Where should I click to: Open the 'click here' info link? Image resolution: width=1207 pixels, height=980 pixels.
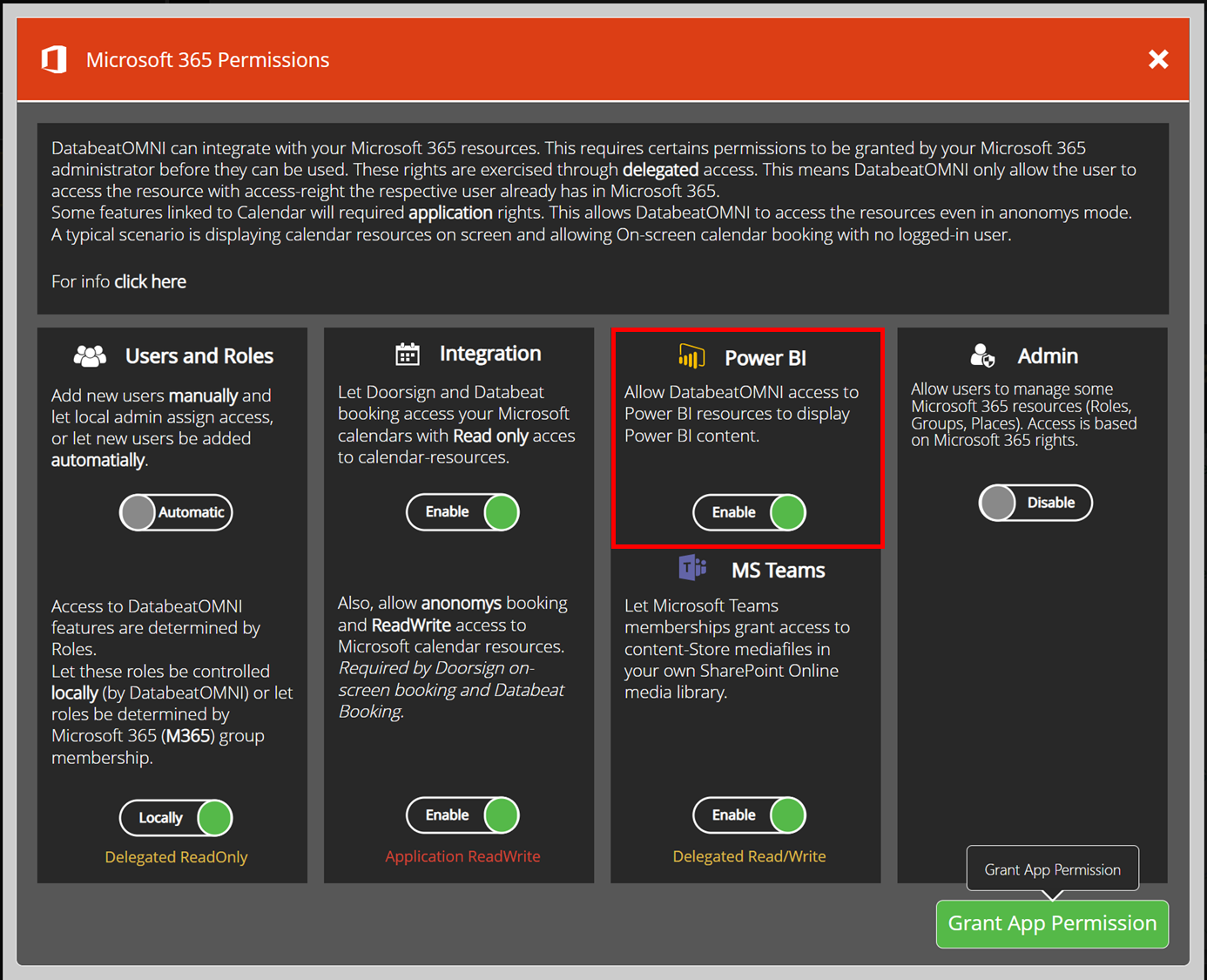pyautogui.click(x=150, y=281)
